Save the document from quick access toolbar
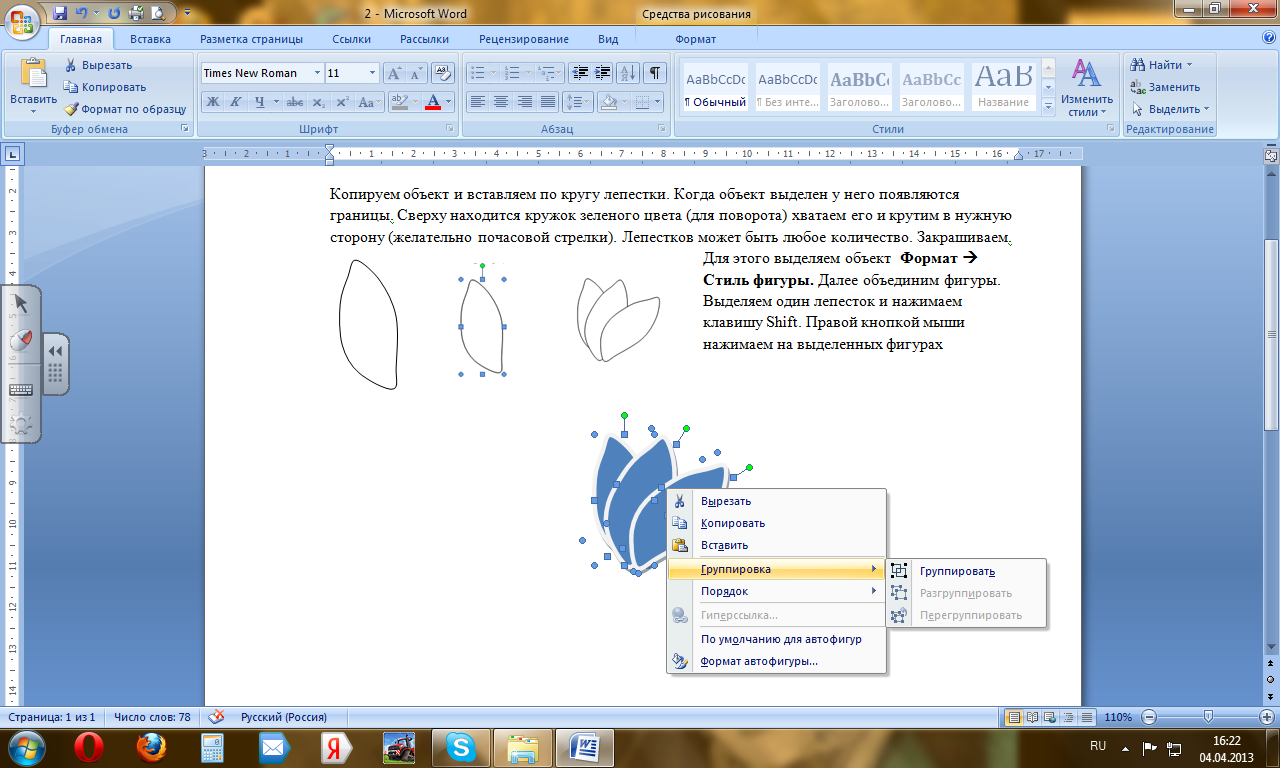The image size is (1280, 768). tap(60, 14)
